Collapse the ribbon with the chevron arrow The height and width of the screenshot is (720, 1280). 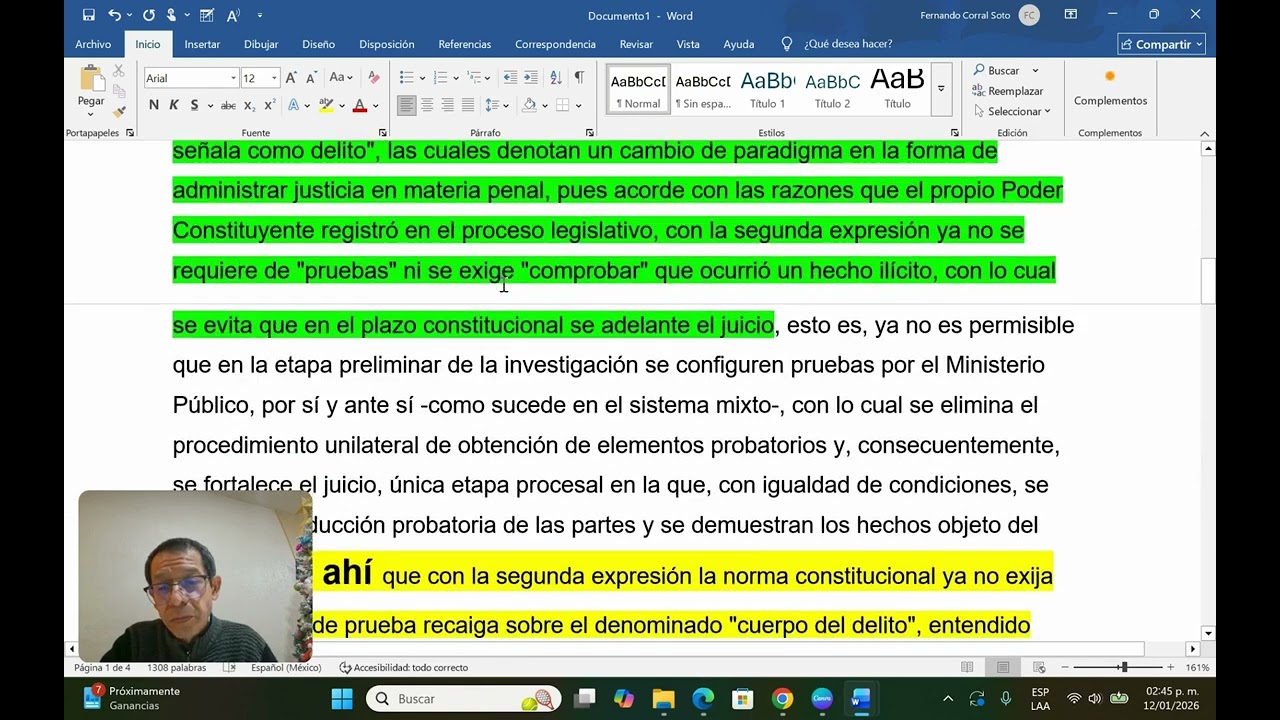point(1204,133)
